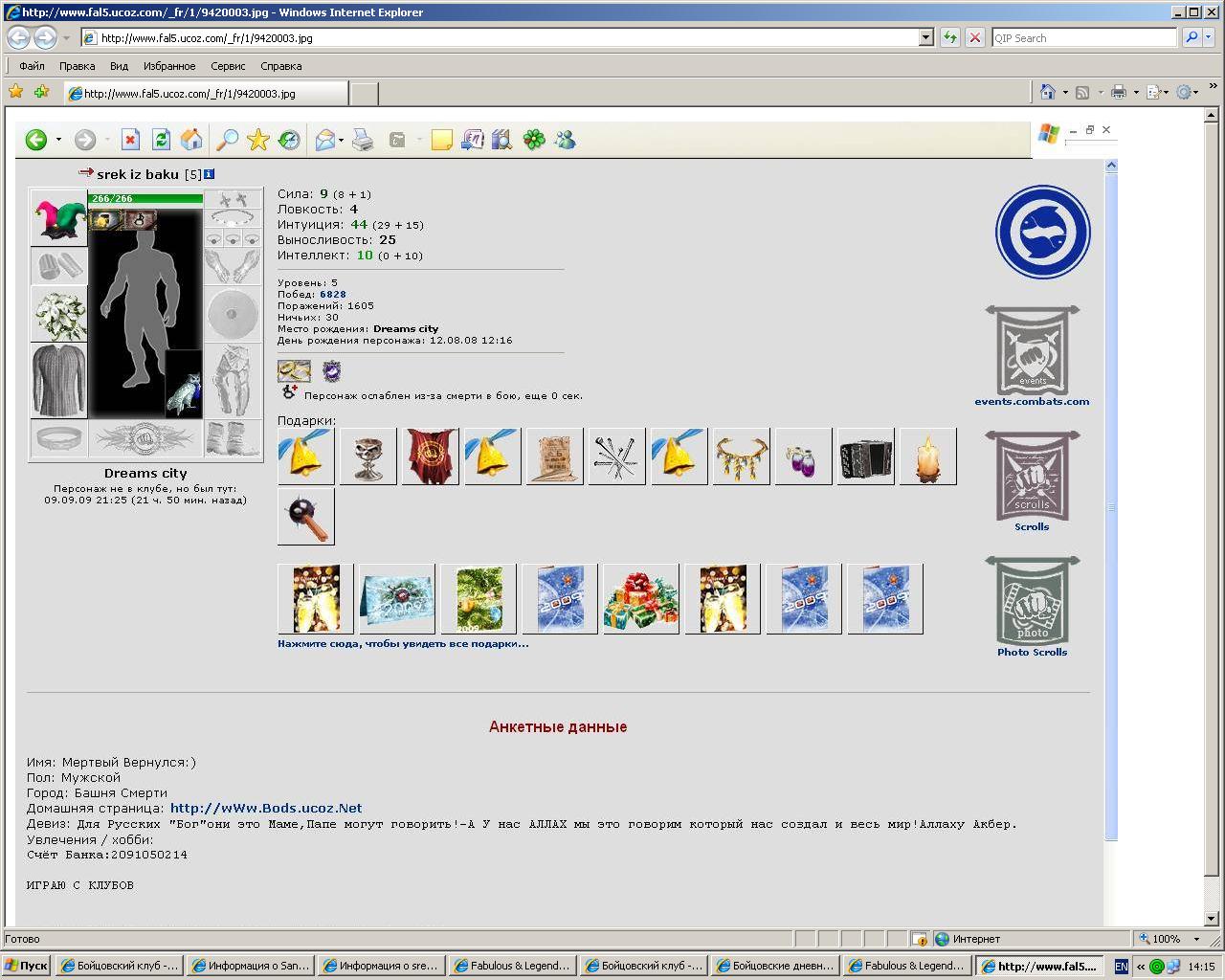Click the green Refresh page icon
Image resolution: width=1225 pixels, height=980 pixels.
[161, 140]
